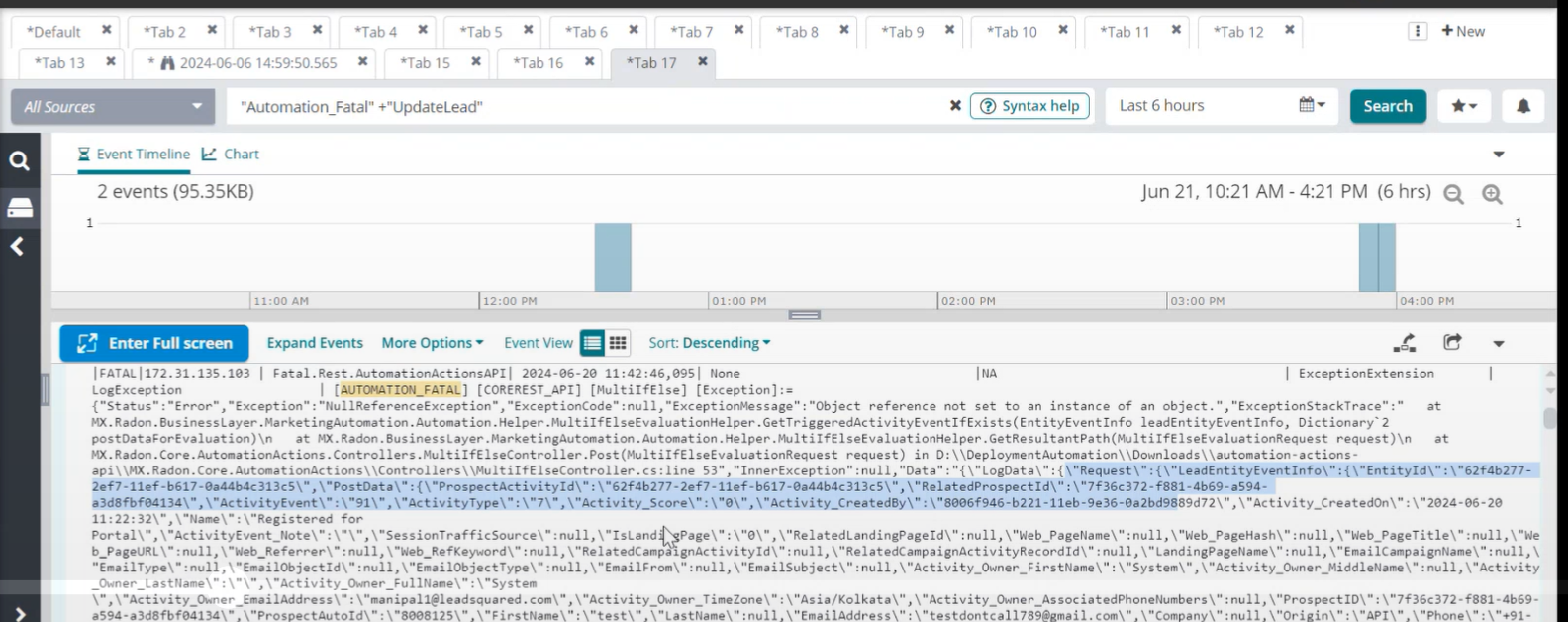The width and height of the screenshot is (1568, 622).
Task: Click the zoom out timeline icon
Action: coord(1453,194)
